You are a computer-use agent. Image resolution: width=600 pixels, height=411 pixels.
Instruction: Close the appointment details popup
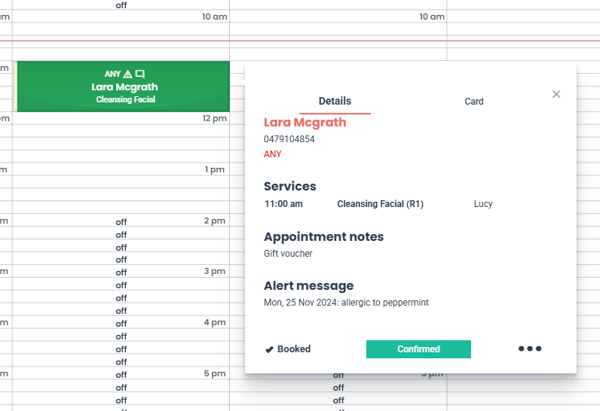556,94
